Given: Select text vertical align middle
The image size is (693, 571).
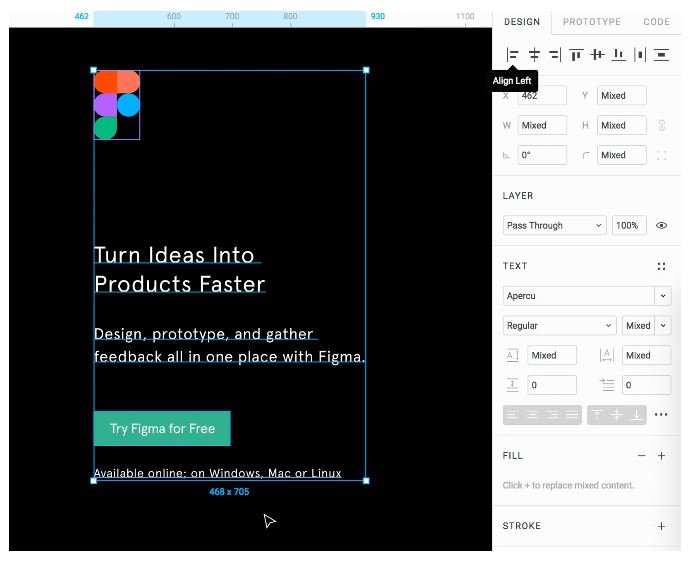Looking at the screenshot, I should tap(617, 415).
